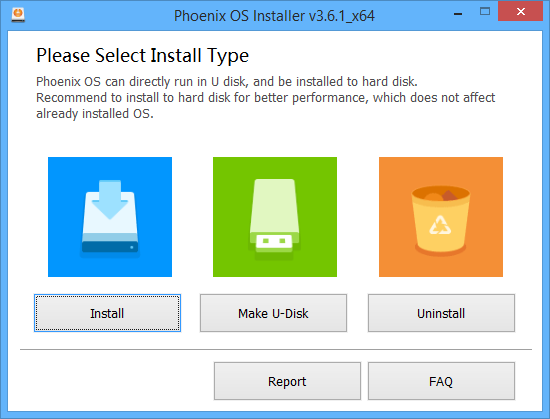Choose the Make U-Disk button
This screenshot has height=419, width=550.
pyautogui.click(x=273, y=313)
